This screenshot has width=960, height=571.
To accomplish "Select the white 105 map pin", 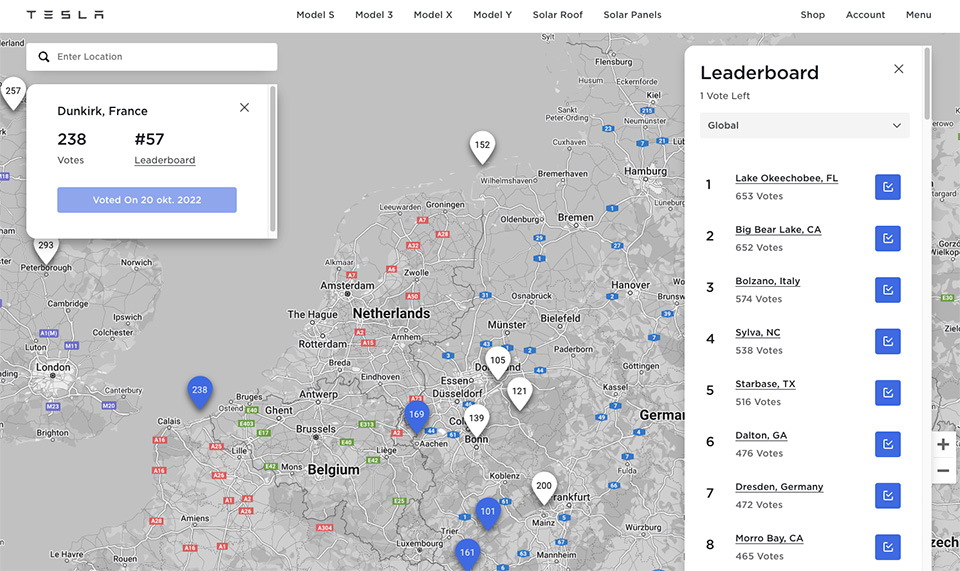I will [498, 362].
